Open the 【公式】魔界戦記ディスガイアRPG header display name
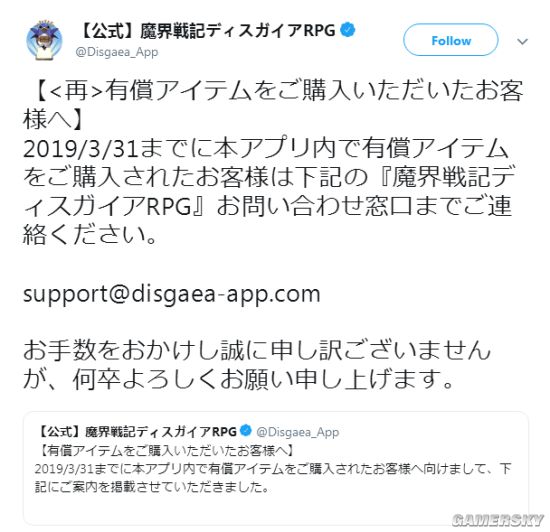 206,31
